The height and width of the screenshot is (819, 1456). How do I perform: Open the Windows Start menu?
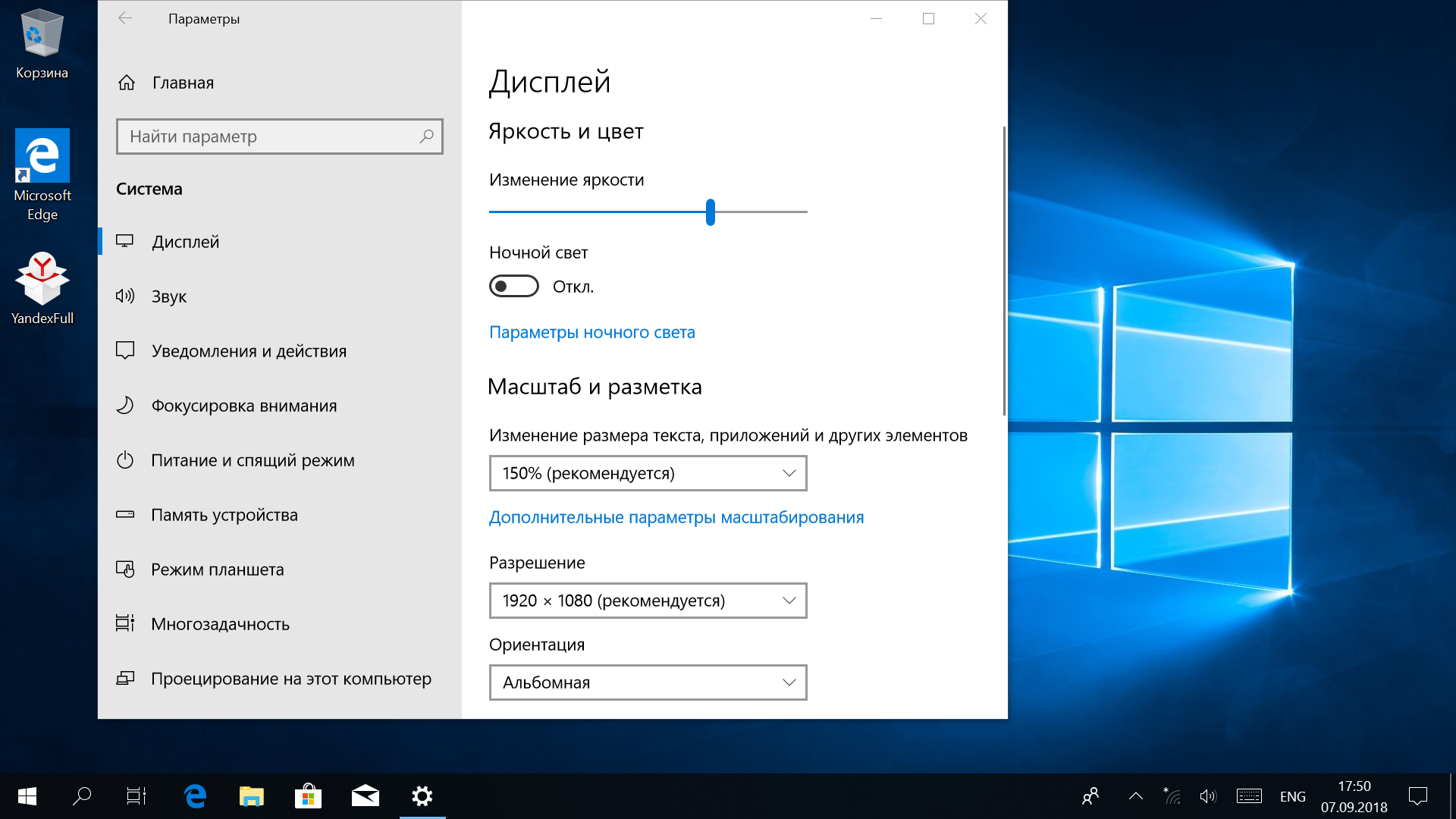pos(27,796)
